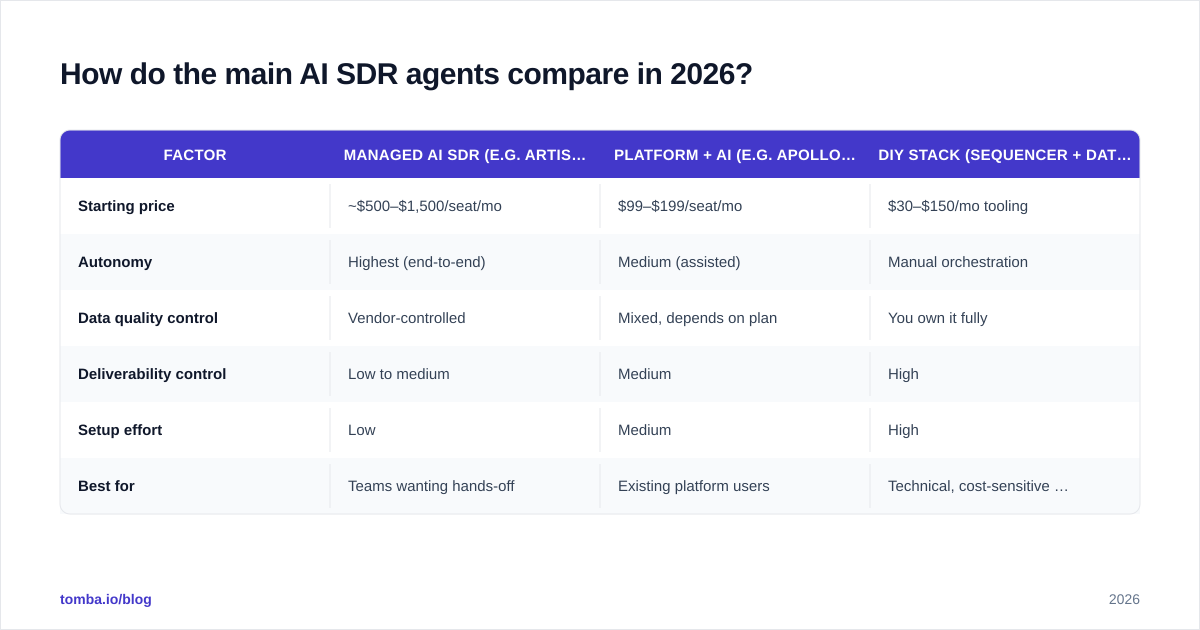Click the "Best for" row label
Image resolution: width=1200 pixels, height=630 pixels.
[x=106, y=486]
